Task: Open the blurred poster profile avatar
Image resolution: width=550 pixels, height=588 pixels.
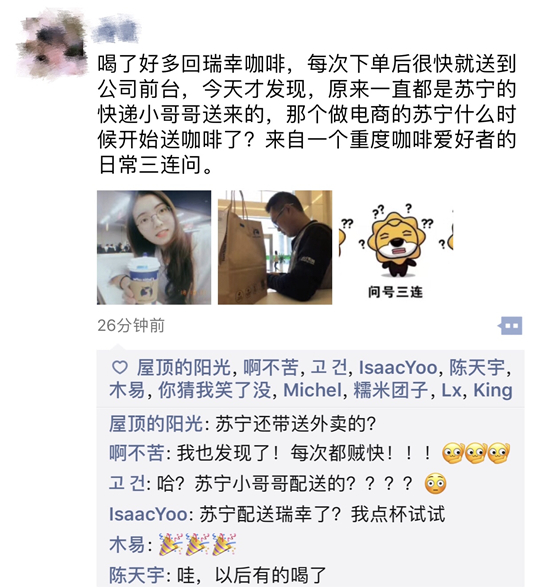Action: [x=52, y=43]
